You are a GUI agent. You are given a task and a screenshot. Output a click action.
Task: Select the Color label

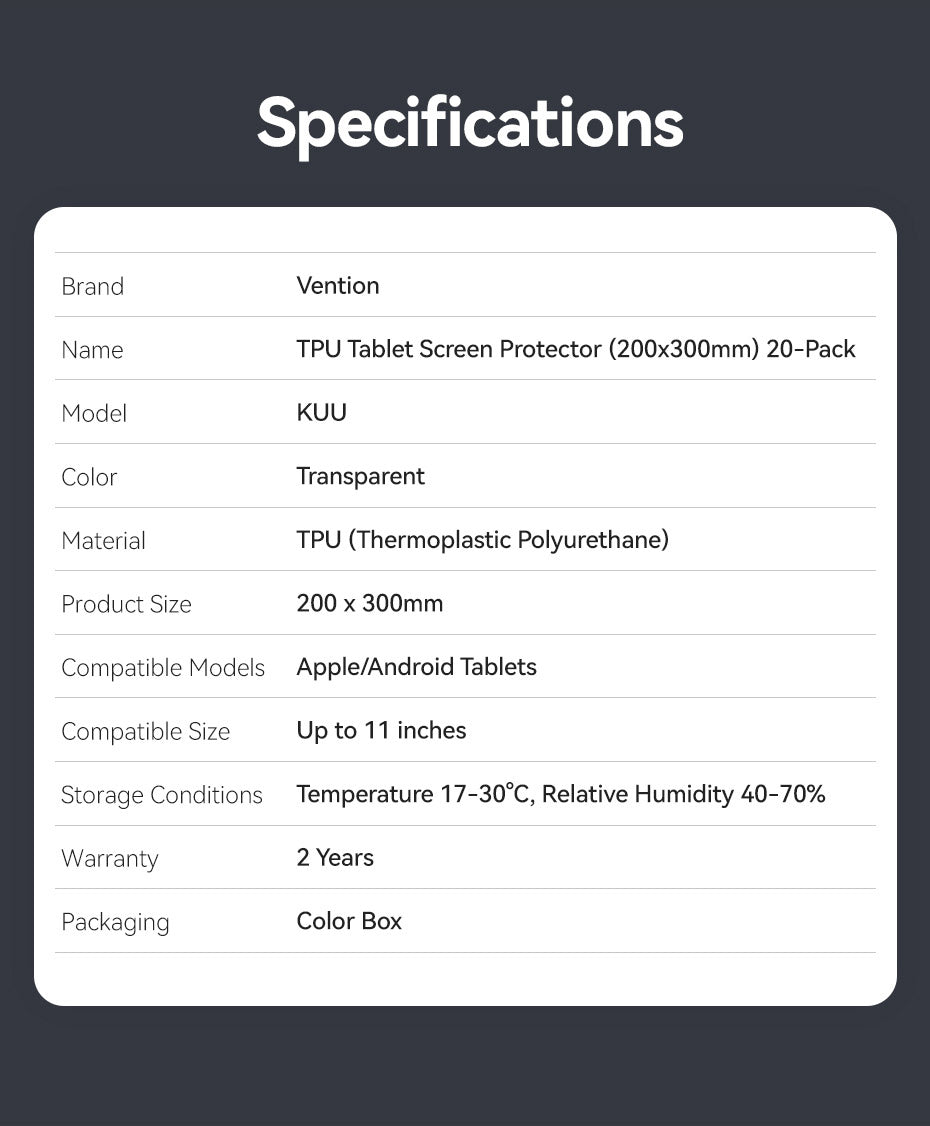click(x=89, y=478)
